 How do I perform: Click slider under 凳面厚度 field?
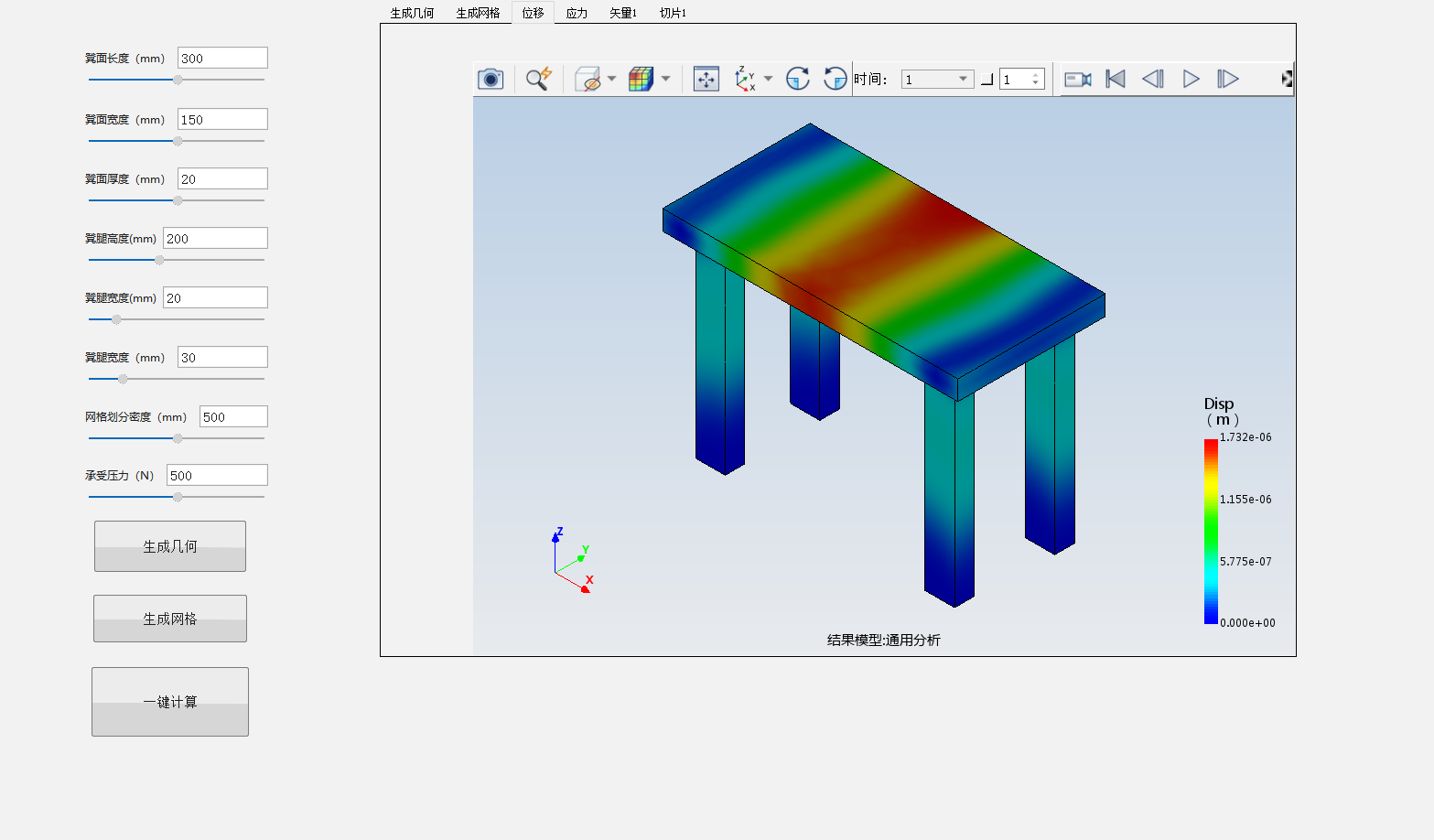(177, 200)
